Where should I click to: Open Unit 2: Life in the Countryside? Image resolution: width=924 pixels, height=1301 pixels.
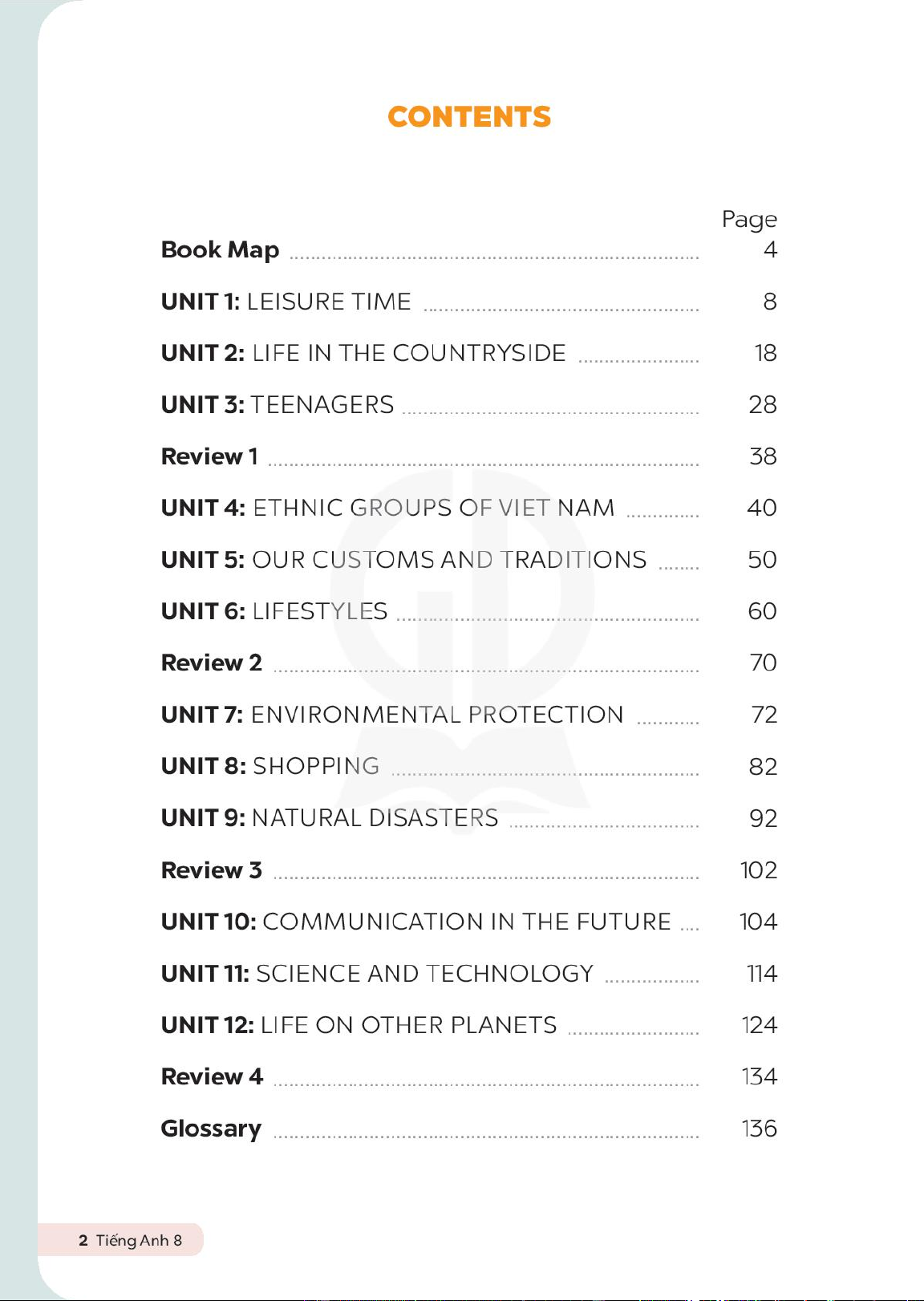(x=363, y=353)
